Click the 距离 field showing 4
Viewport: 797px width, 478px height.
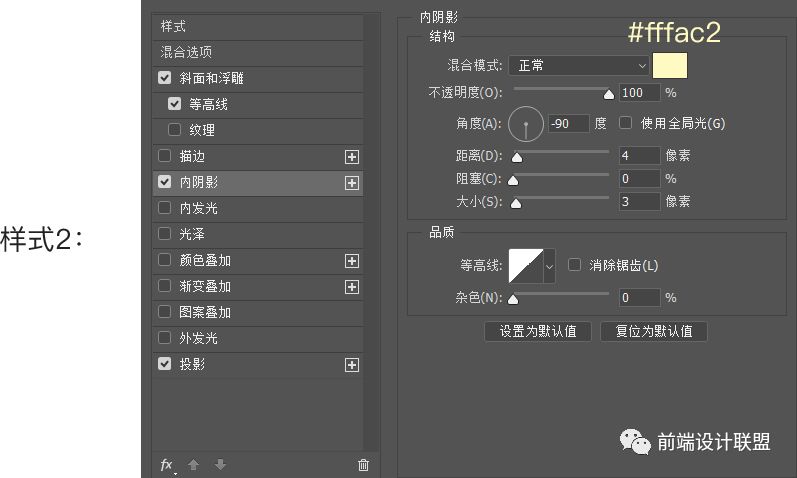tap(639, 156)
